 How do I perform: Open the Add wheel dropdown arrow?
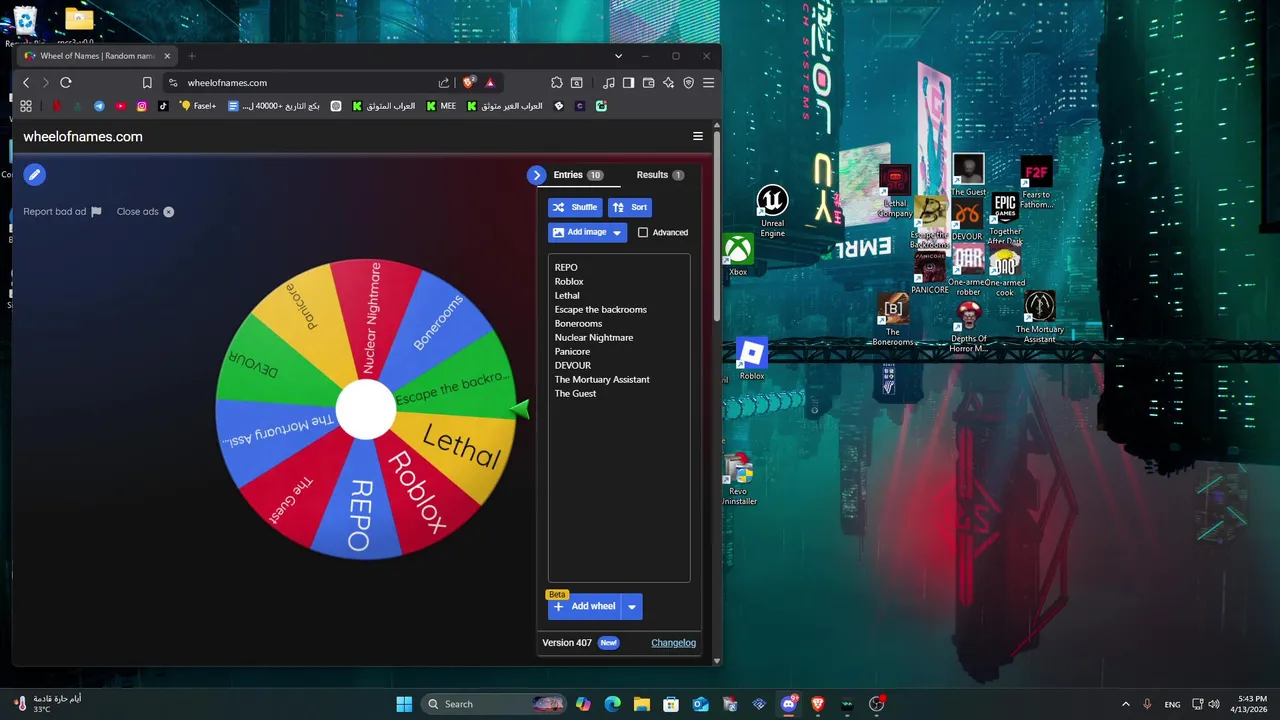point(632,606)
